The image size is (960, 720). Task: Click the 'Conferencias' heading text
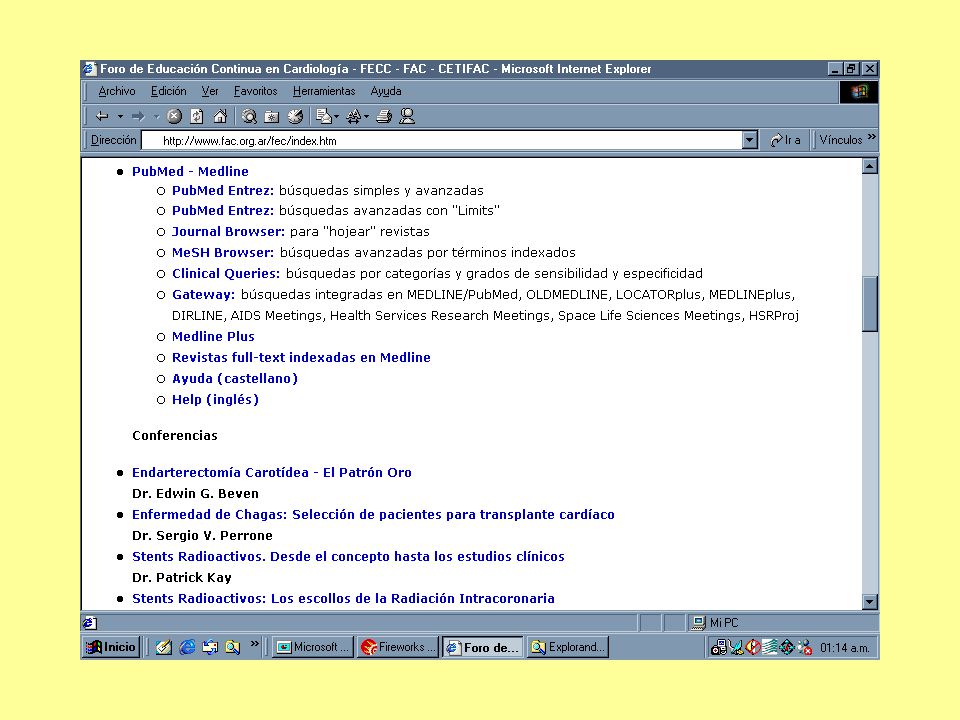tap(175, 435)
